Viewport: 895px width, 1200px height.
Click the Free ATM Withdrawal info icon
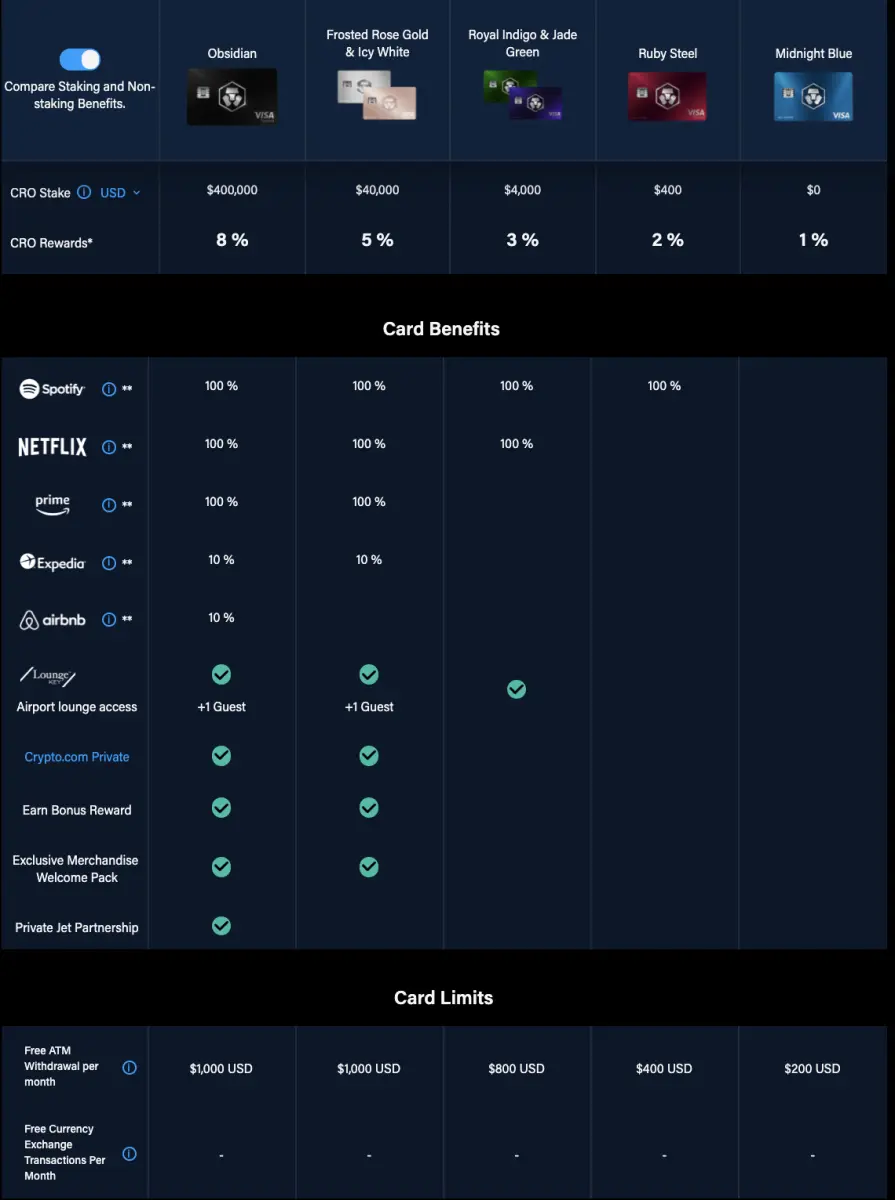tap(129, 1068)
